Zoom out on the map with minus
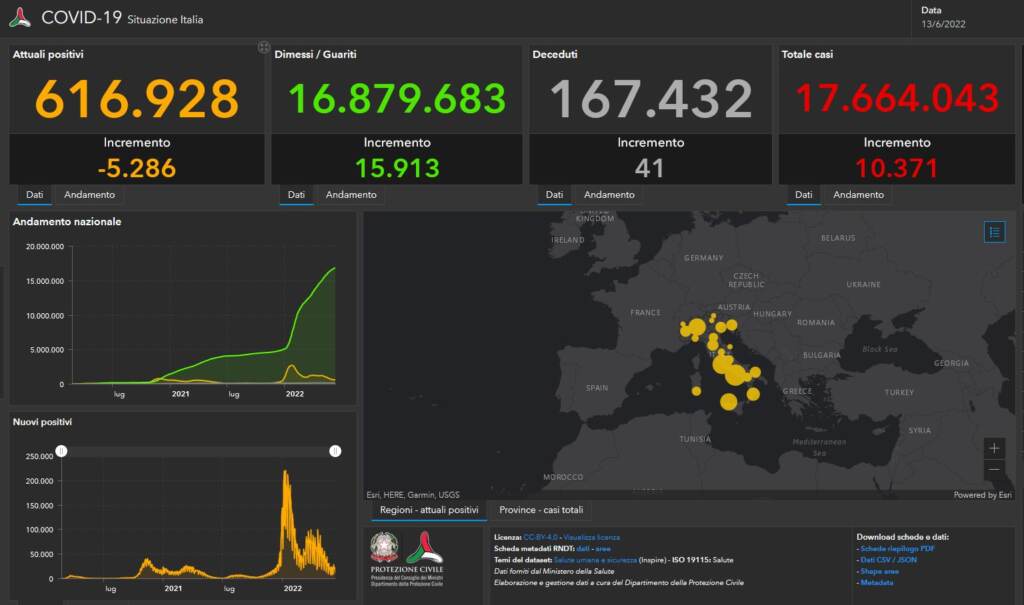 pos(993,469)
